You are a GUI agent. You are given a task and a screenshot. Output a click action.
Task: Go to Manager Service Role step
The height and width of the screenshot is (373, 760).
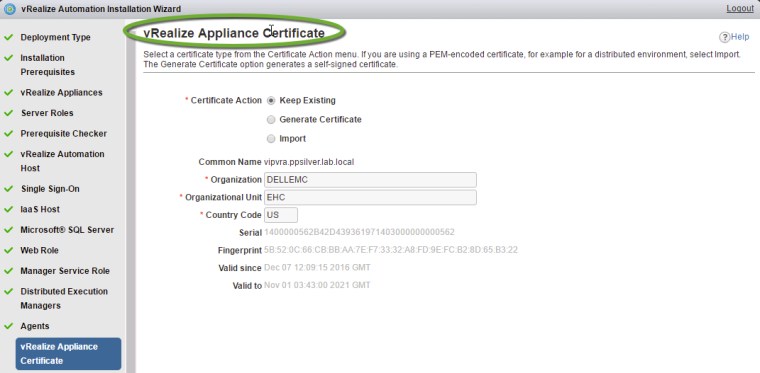pos(65,271)
